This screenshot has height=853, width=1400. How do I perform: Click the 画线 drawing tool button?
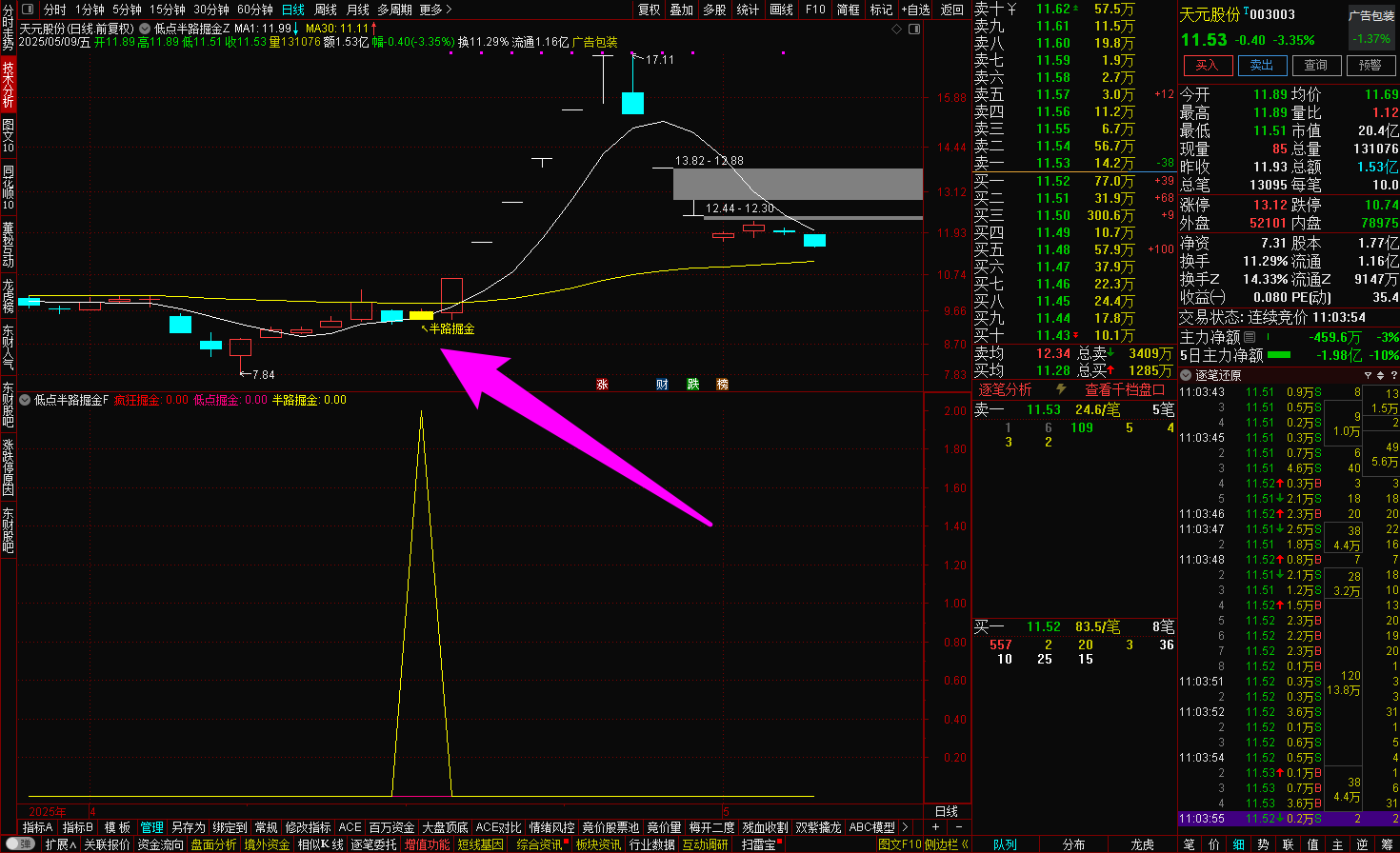(781, 10)
